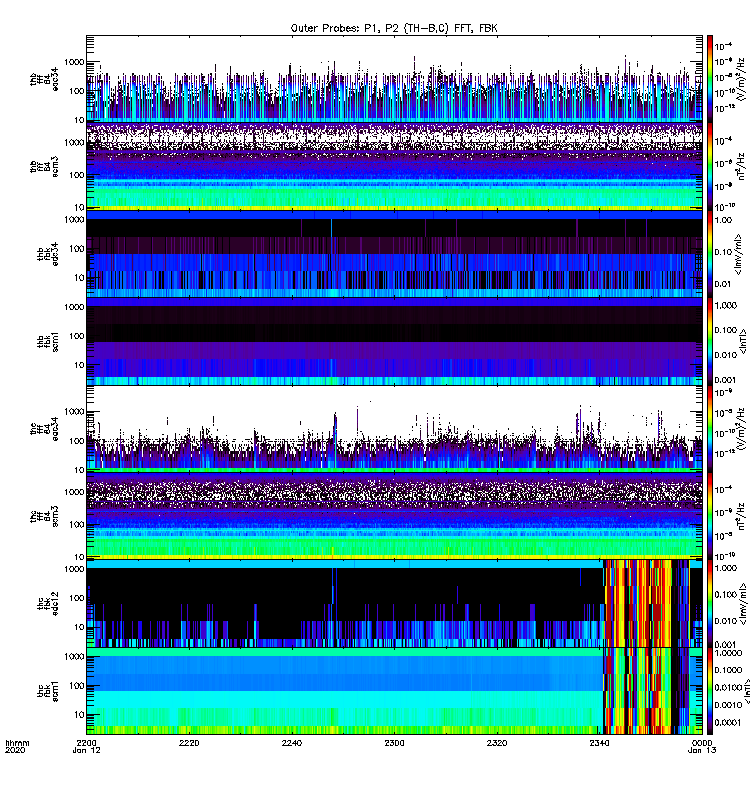Screen dimensions: 750x800
Task: Click the 100 y-axis tick of thc edc12 panel
Action: pyautogui.click(x=77, y=598)
